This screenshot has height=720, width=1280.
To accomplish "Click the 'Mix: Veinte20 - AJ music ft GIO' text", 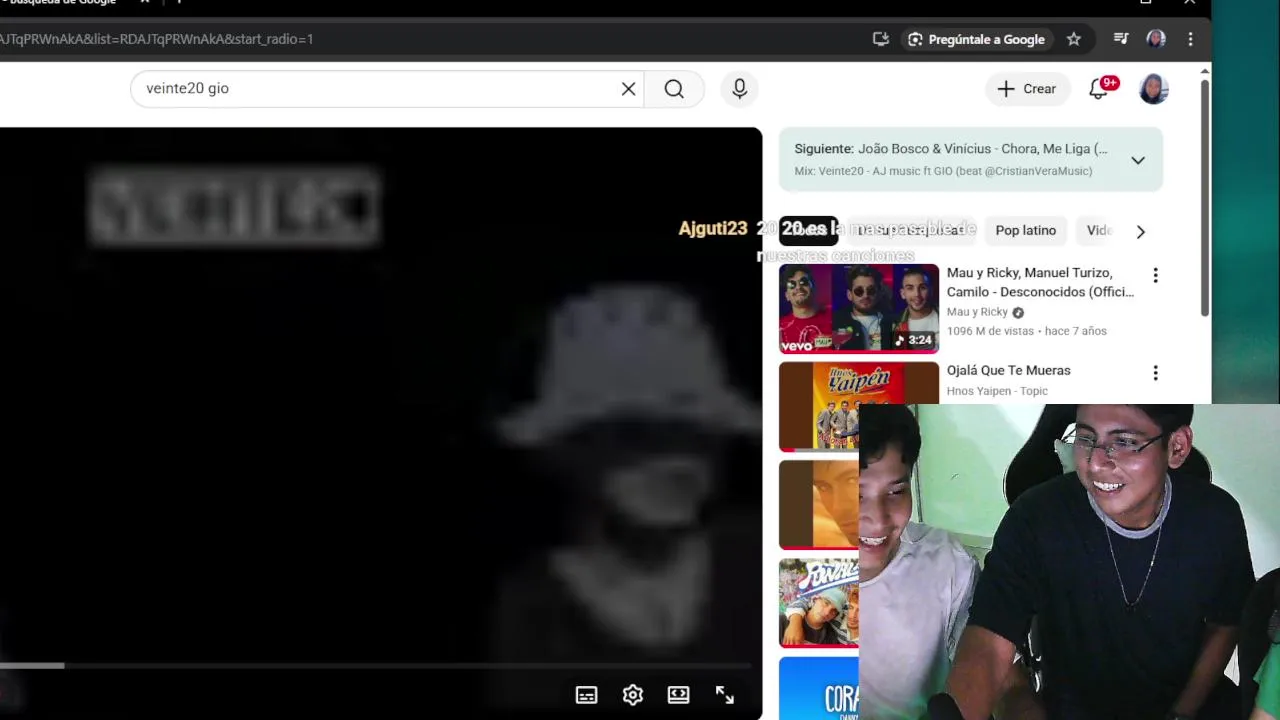I will pos(943,171).
